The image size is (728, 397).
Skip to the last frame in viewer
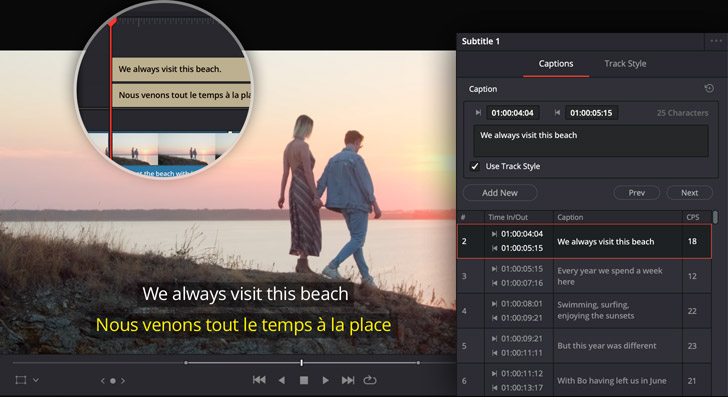(x=348, y=380)
